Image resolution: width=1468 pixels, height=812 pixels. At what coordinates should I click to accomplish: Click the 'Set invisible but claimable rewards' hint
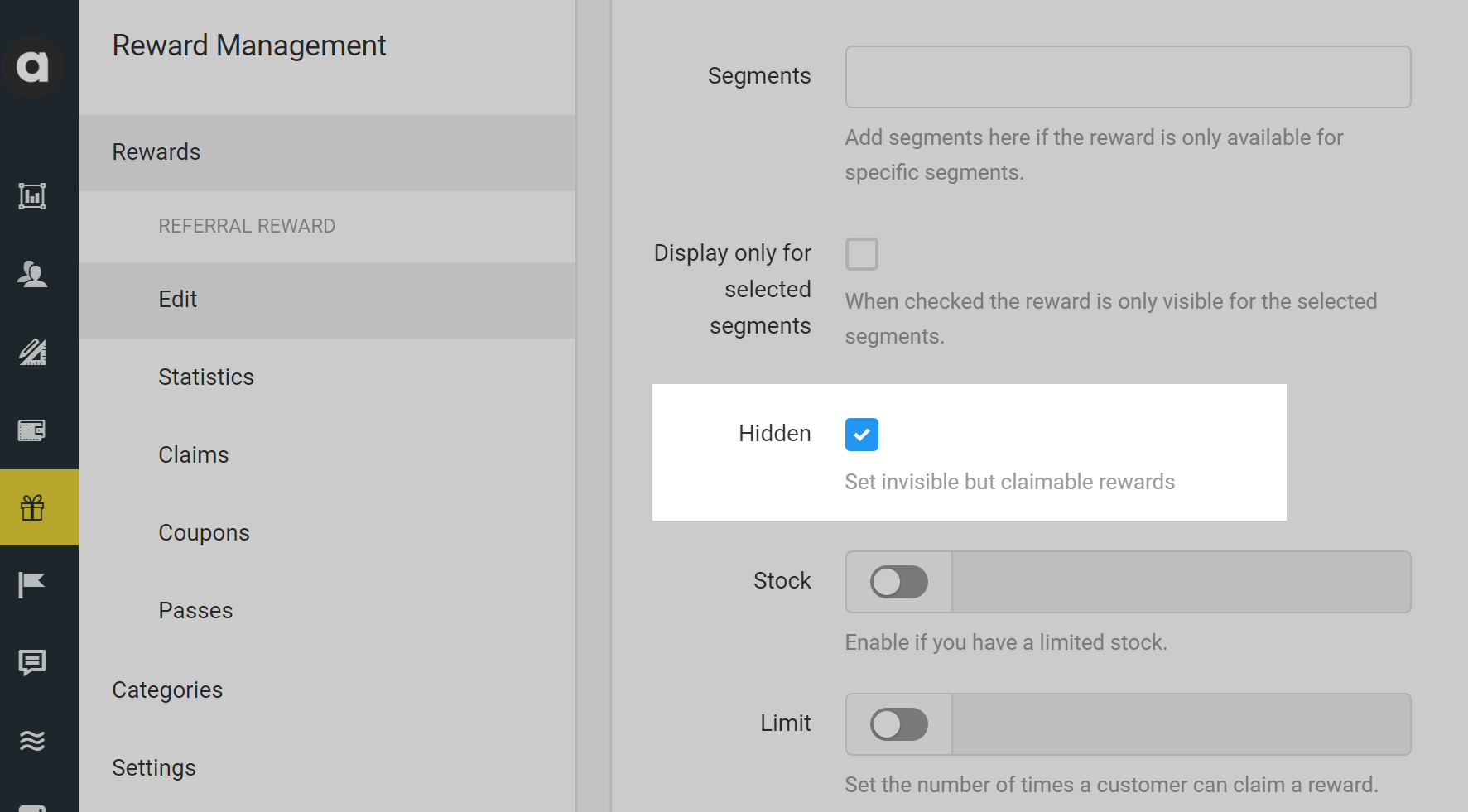1009,482
